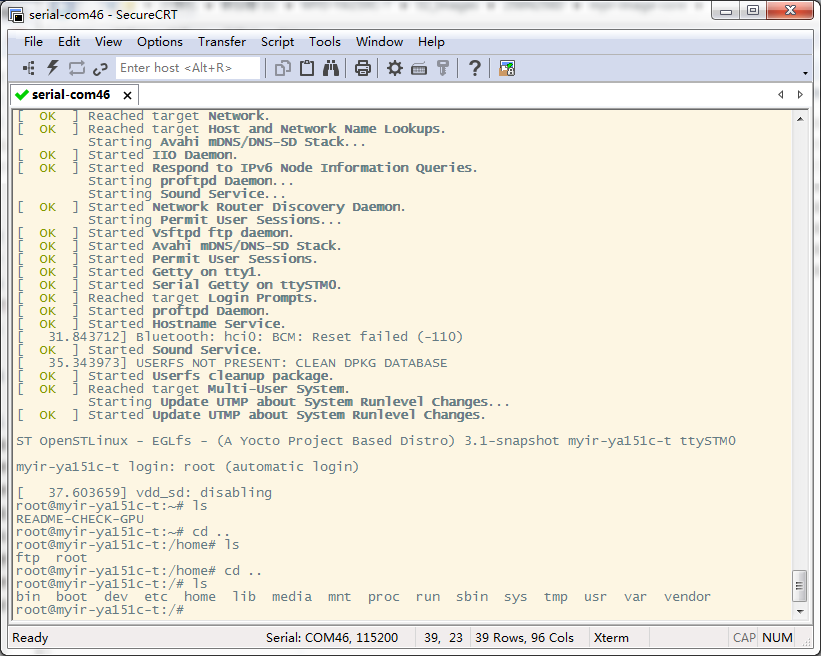Image resolution: width=821 pixels, height=656 pixels.
Task: Click the Copy icon in toolbar
Action: (283, 68)
